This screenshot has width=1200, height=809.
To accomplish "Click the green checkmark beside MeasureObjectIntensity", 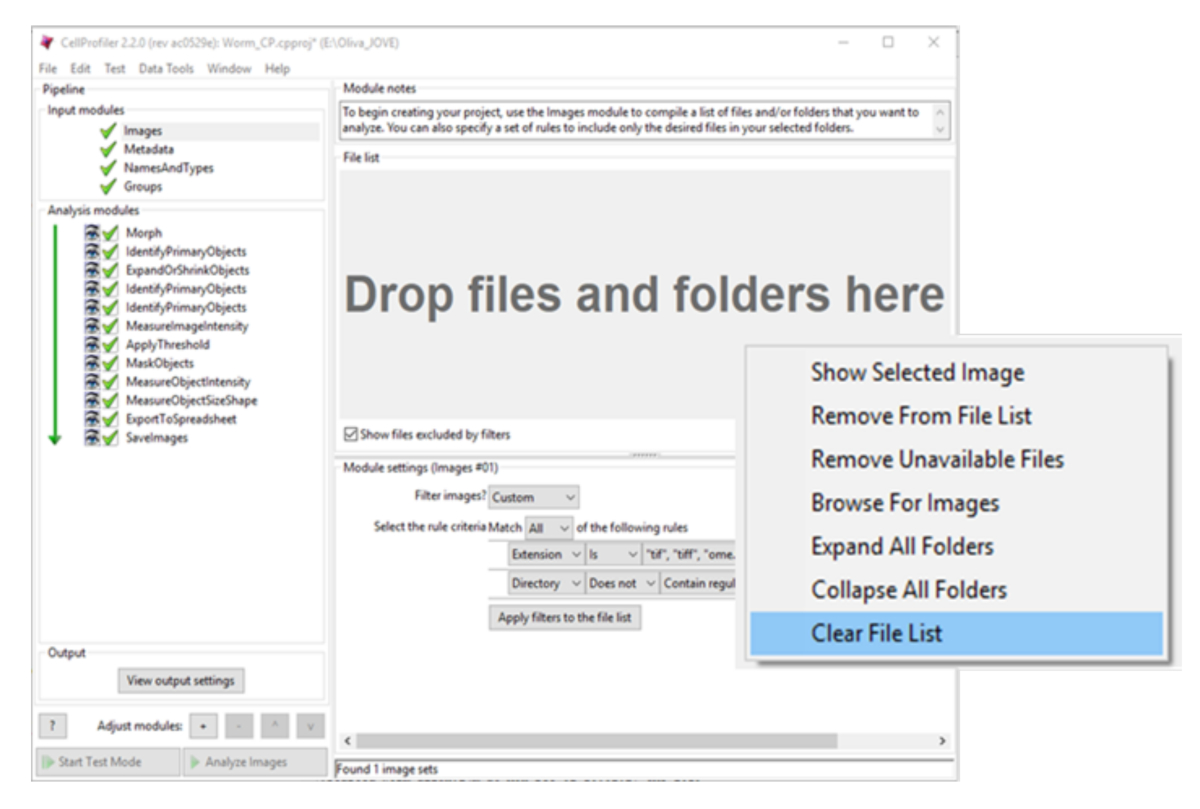I will click(110, 382).
